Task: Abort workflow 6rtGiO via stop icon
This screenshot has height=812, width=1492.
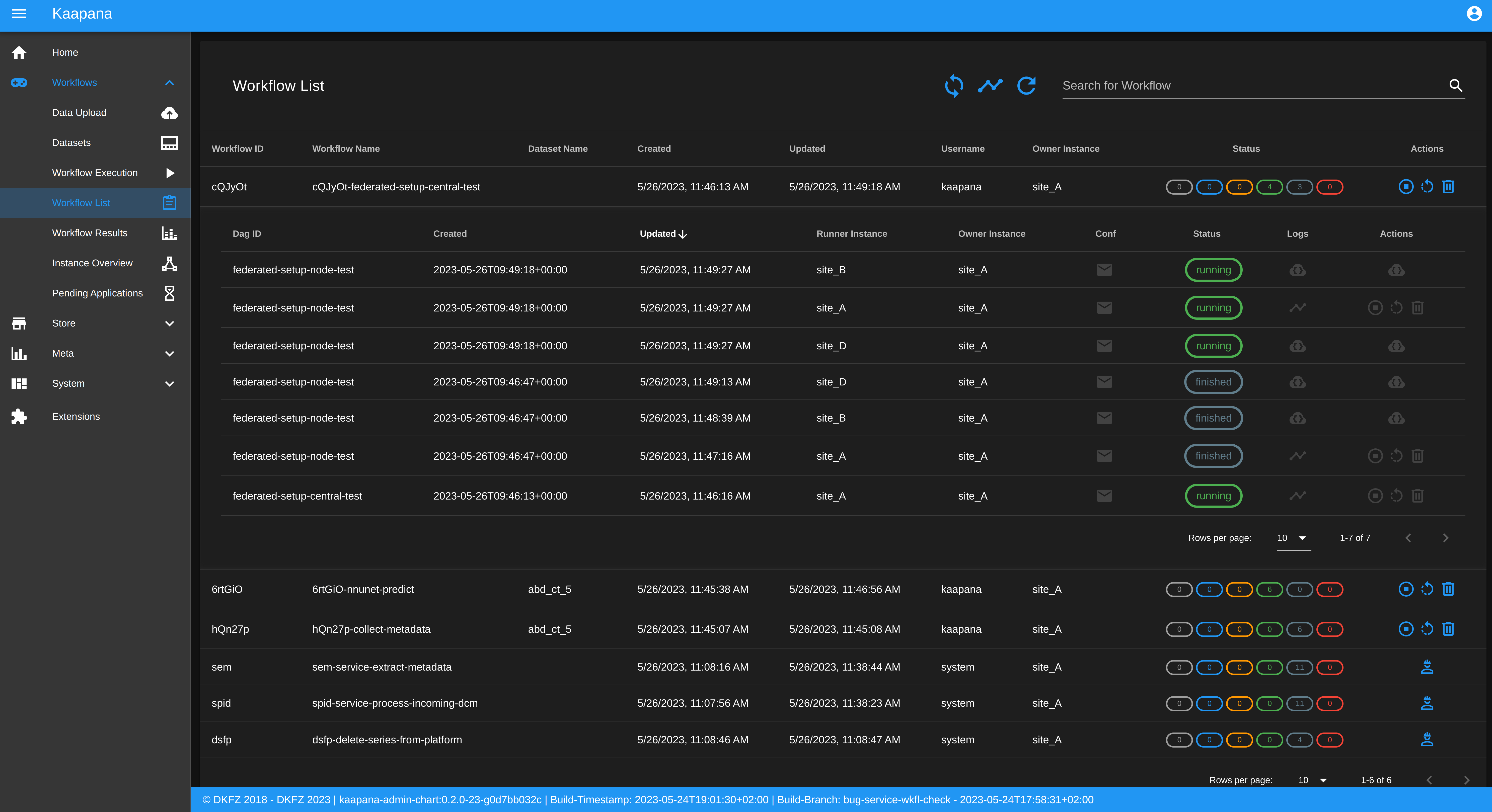Action: 1406,589
